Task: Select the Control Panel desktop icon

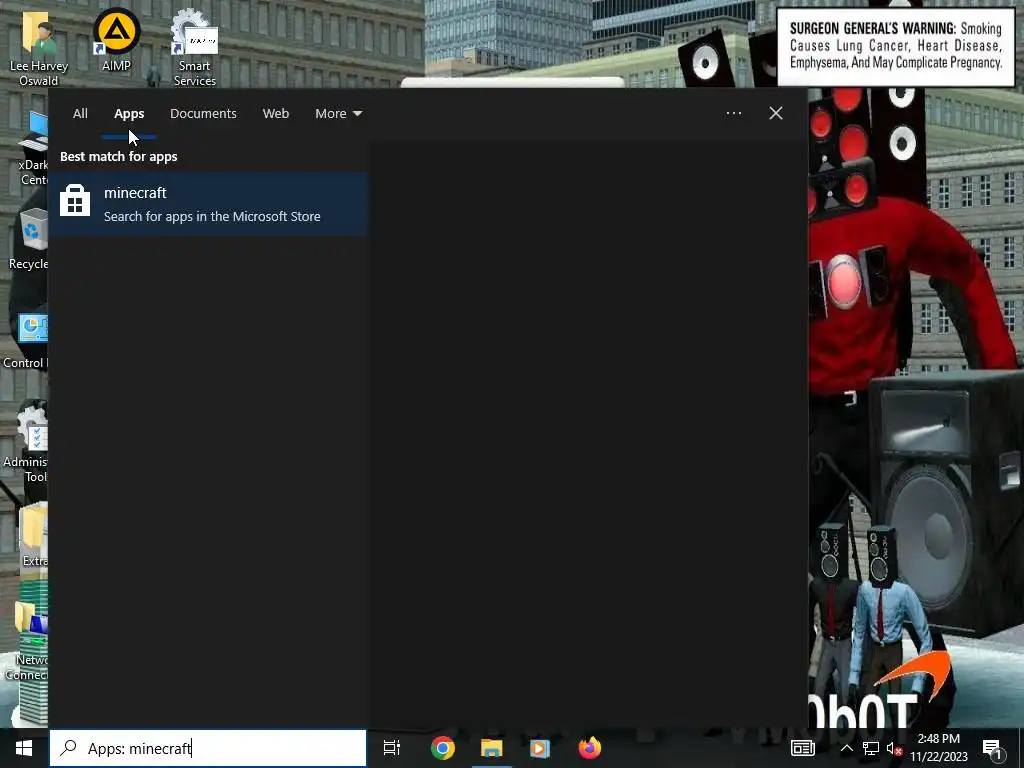Action: (x=26, y=341)
